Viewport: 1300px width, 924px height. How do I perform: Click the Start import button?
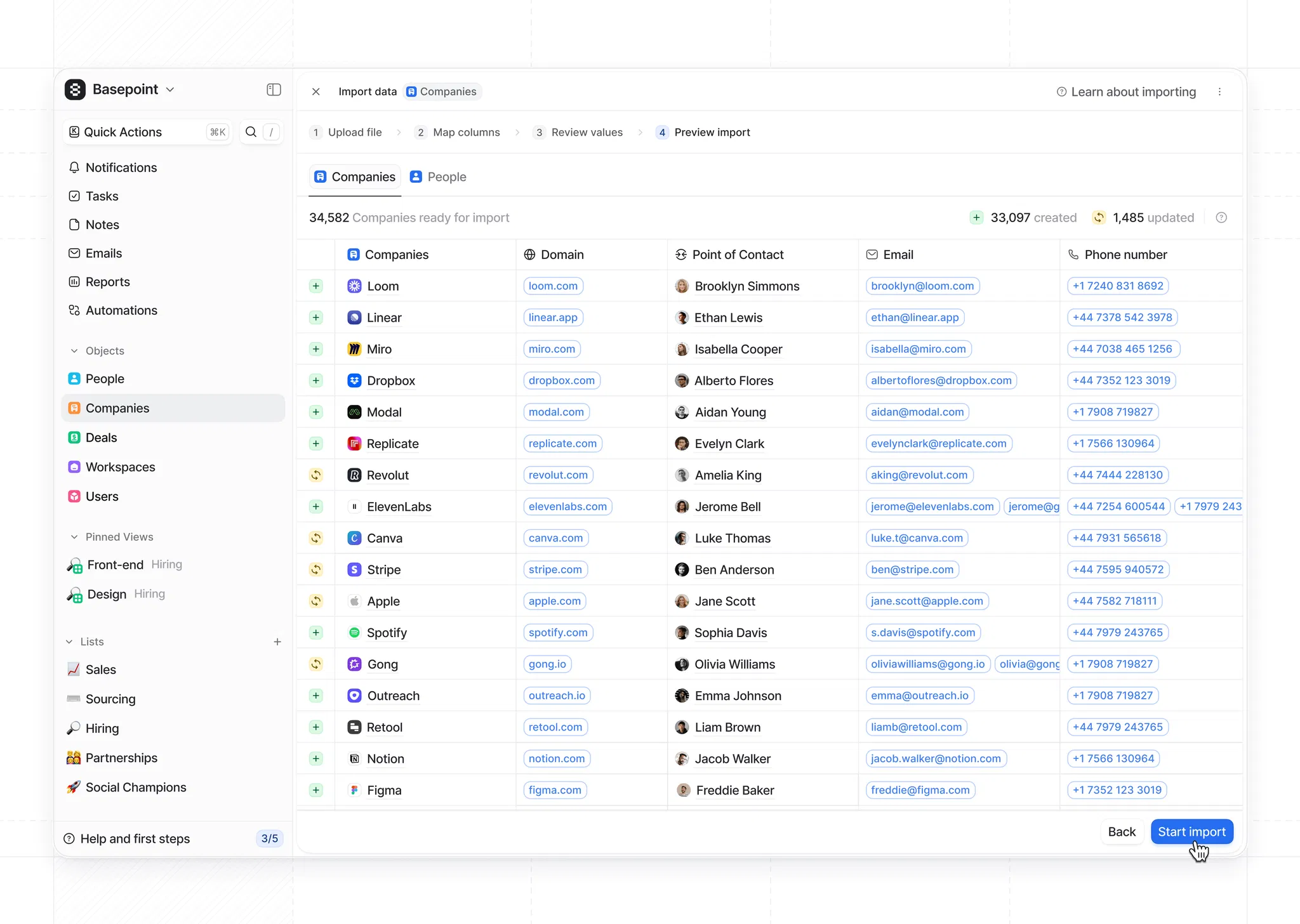[1191, 831]
